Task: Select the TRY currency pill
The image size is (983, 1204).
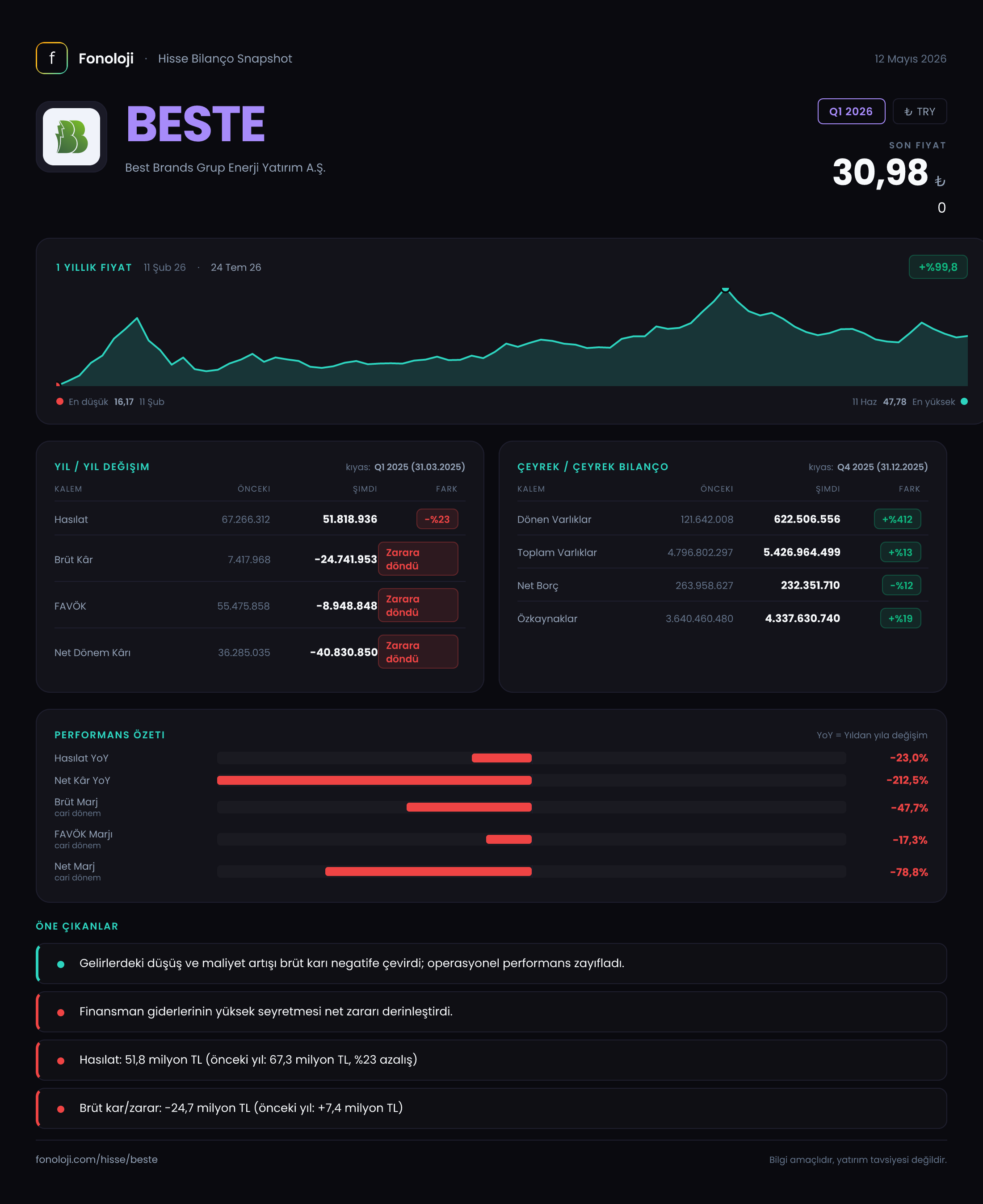Action: coord(920,112)
